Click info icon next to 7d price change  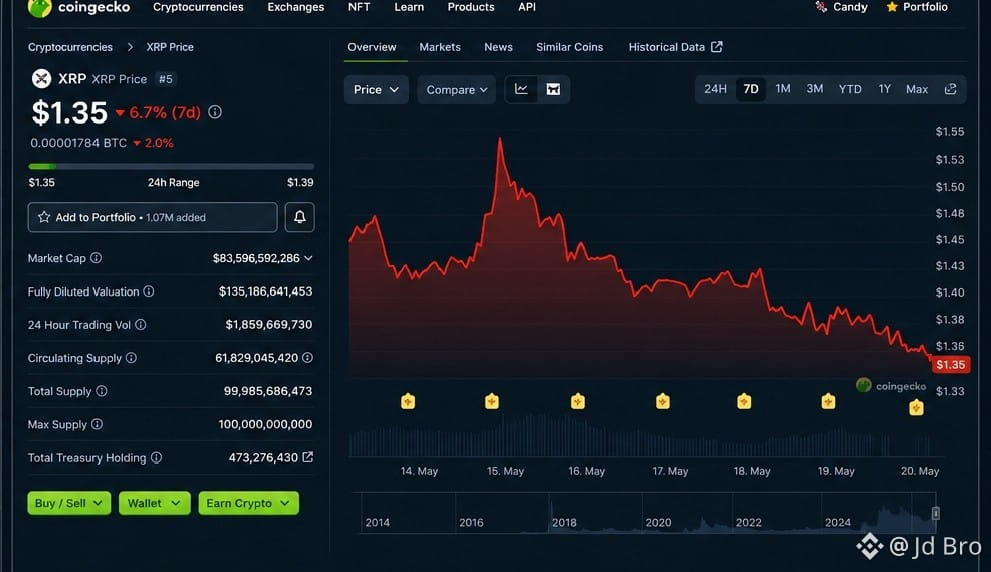[x=215, y=112]
